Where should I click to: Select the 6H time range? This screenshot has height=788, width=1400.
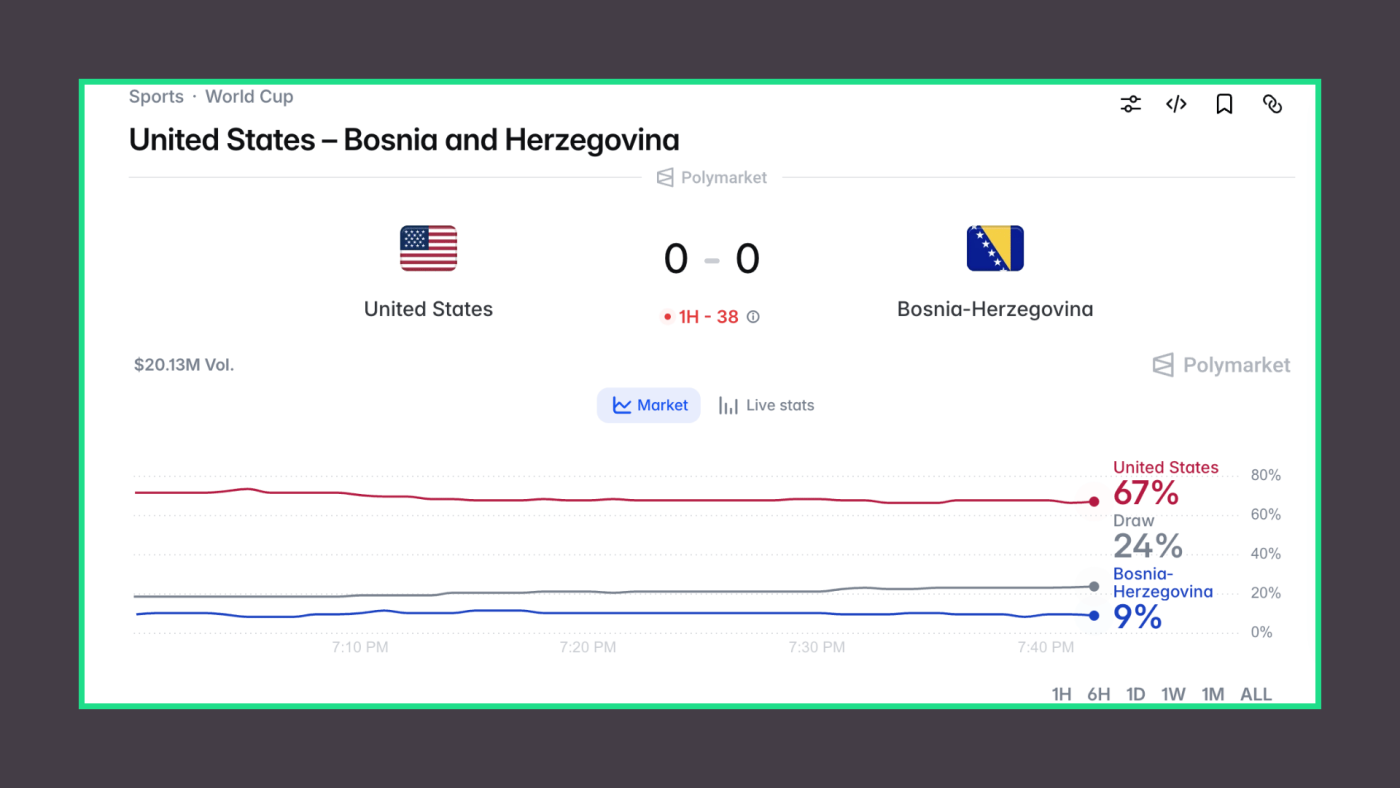1098,694
